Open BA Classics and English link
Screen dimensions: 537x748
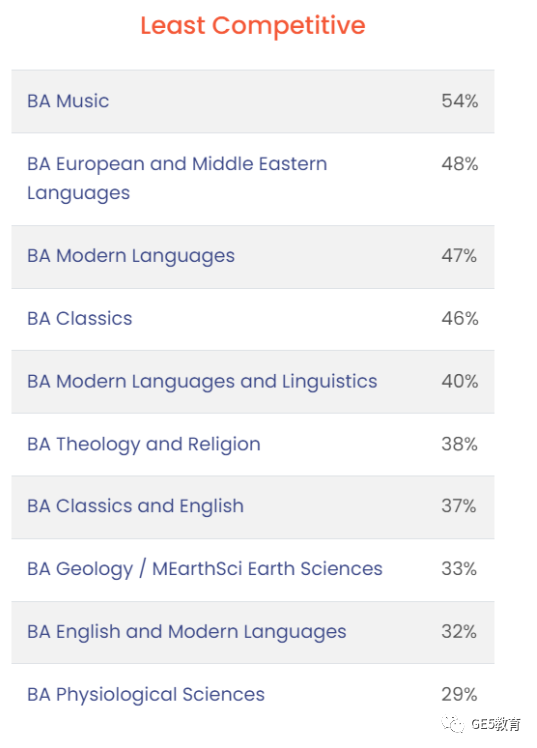[x=135, y=507]
